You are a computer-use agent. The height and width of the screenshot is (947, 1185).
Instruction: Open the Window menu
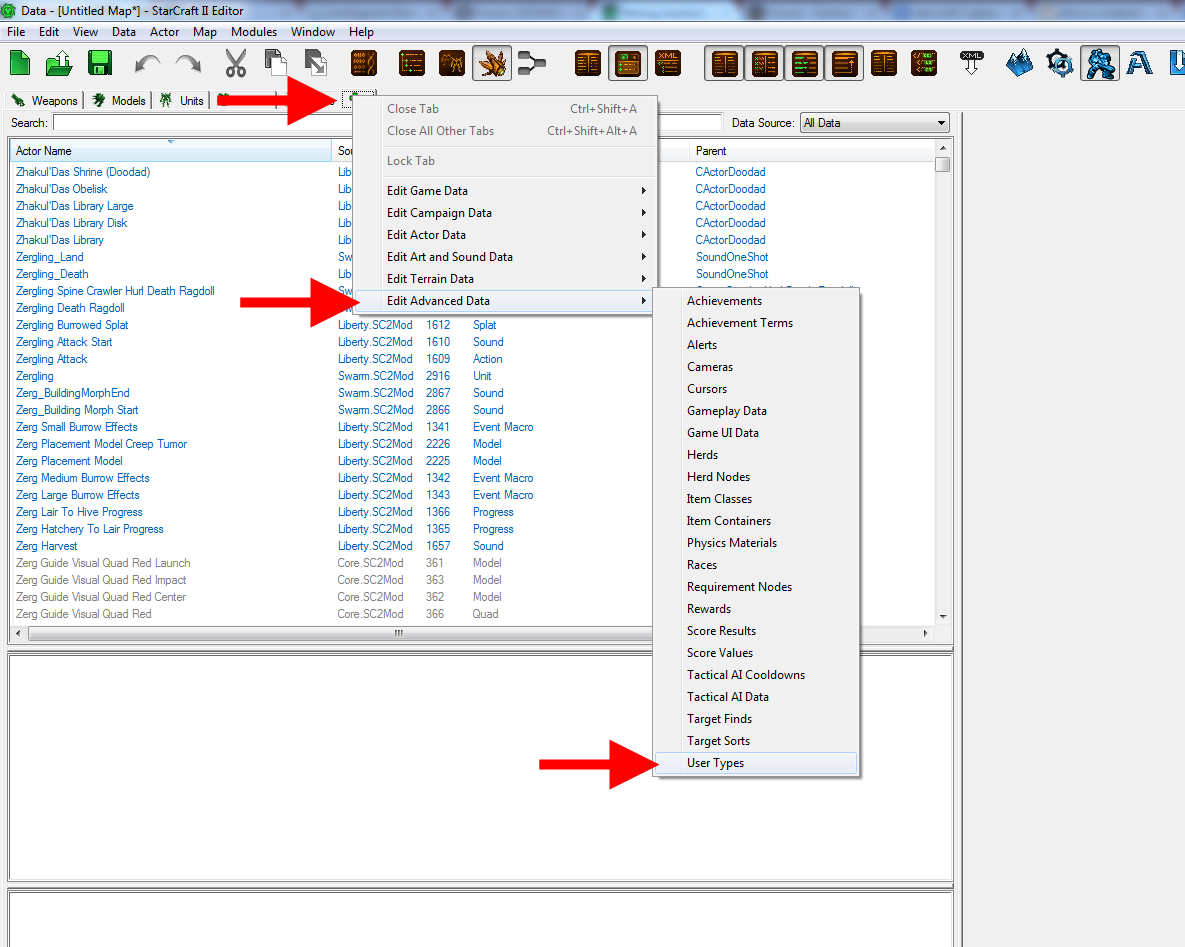(x=313, y=32)
